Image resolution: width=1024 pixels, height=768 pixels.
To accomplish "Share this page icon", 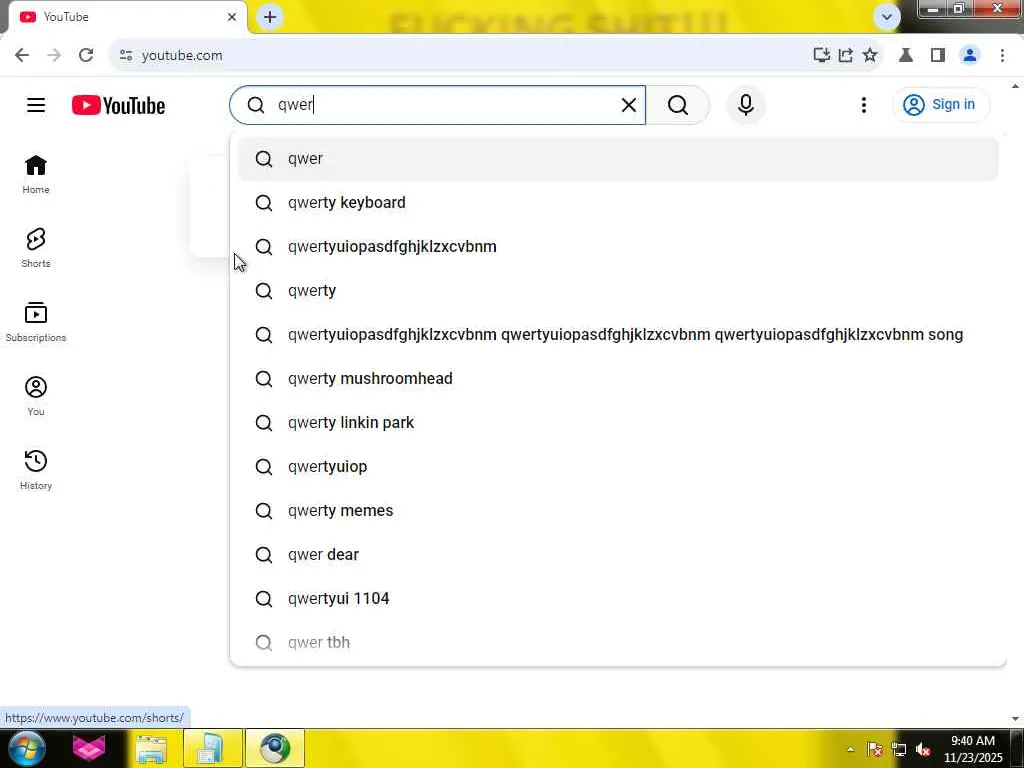I will coord(846,56).
